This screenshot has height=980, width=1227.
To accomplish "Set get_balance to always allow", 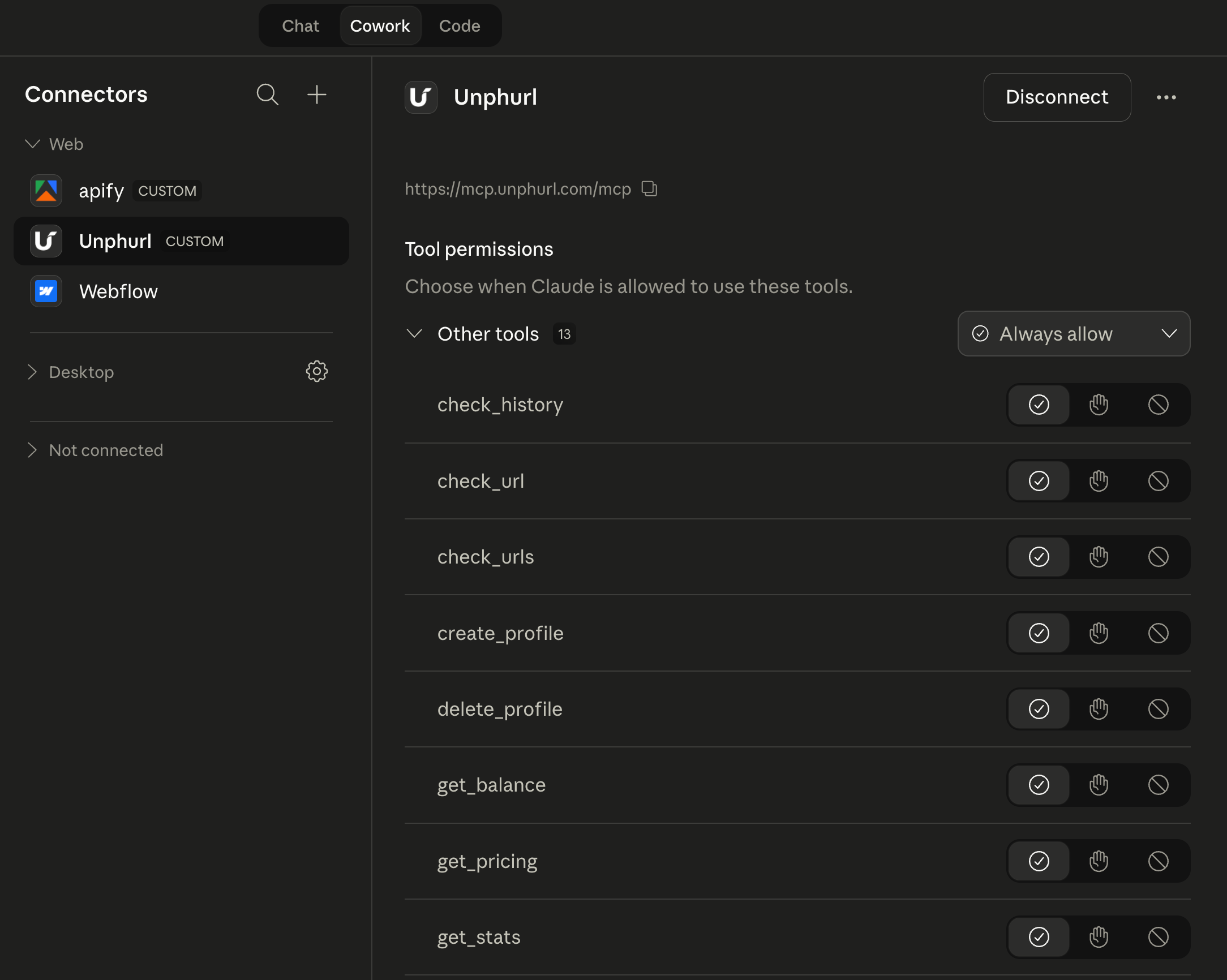I will (1039, 785).
